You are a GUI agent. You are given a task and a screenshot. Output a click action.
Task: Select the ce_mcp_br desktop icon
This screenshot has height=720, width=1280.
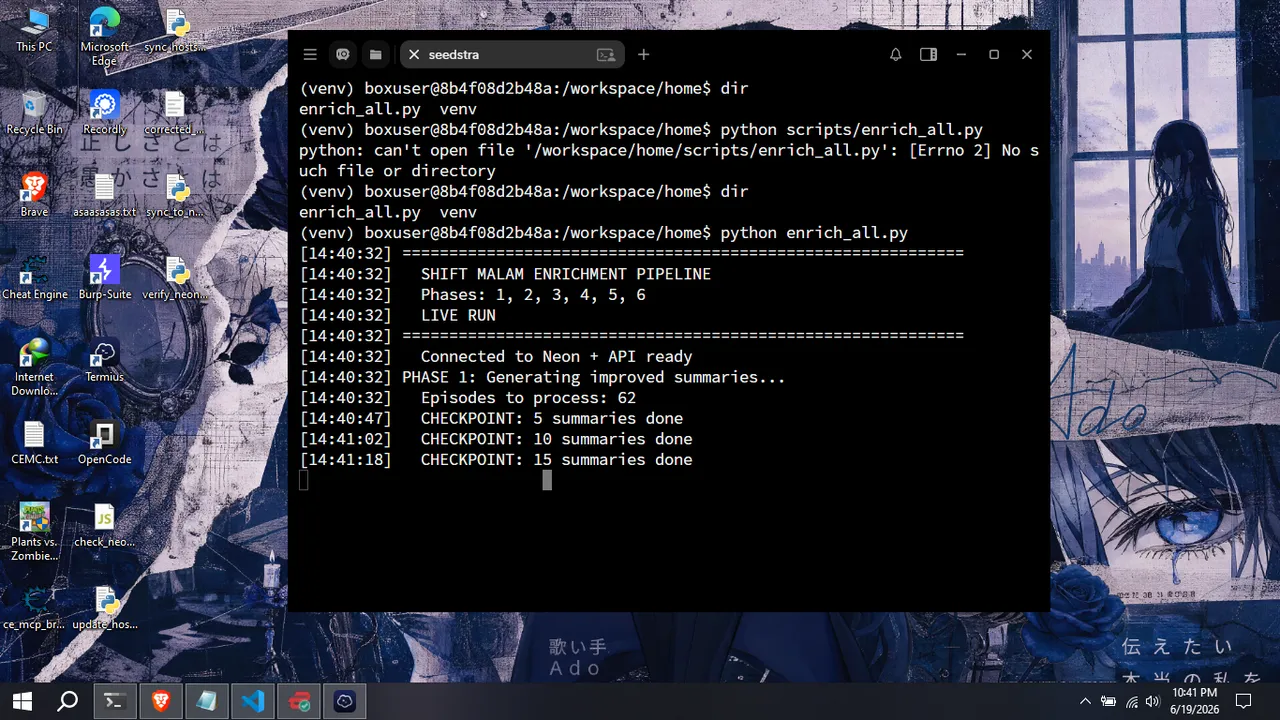(x=34, y=608)
